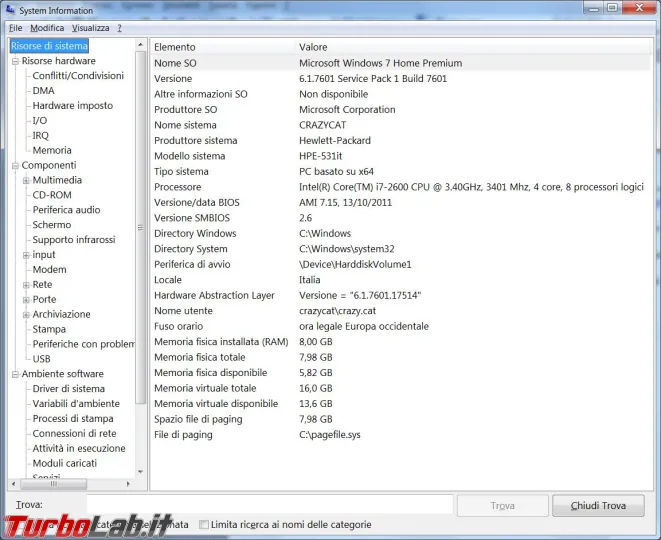This screenshot has height=540, width=661.
Task: Select Moduli caricati tree item
Action: (64, 463)
